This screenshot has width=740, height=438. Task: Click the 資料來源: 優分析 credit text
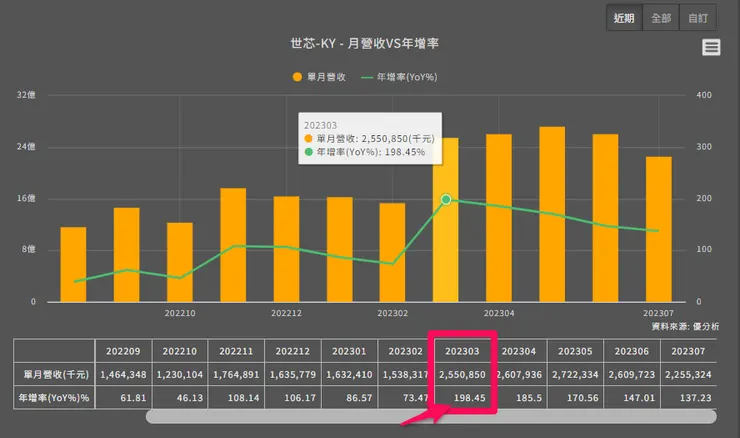685,326
